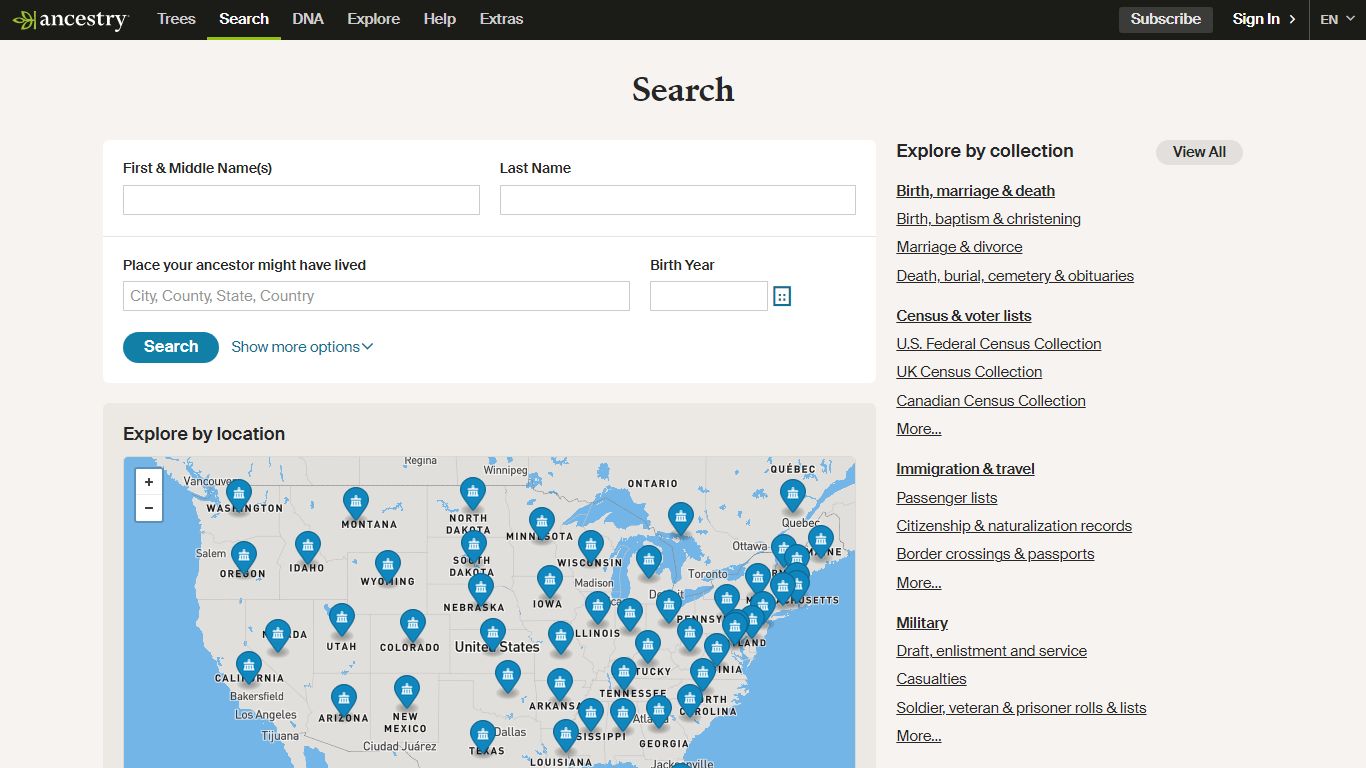
Task: Open Draft, enlistment and service link
Action: [992, 651]
